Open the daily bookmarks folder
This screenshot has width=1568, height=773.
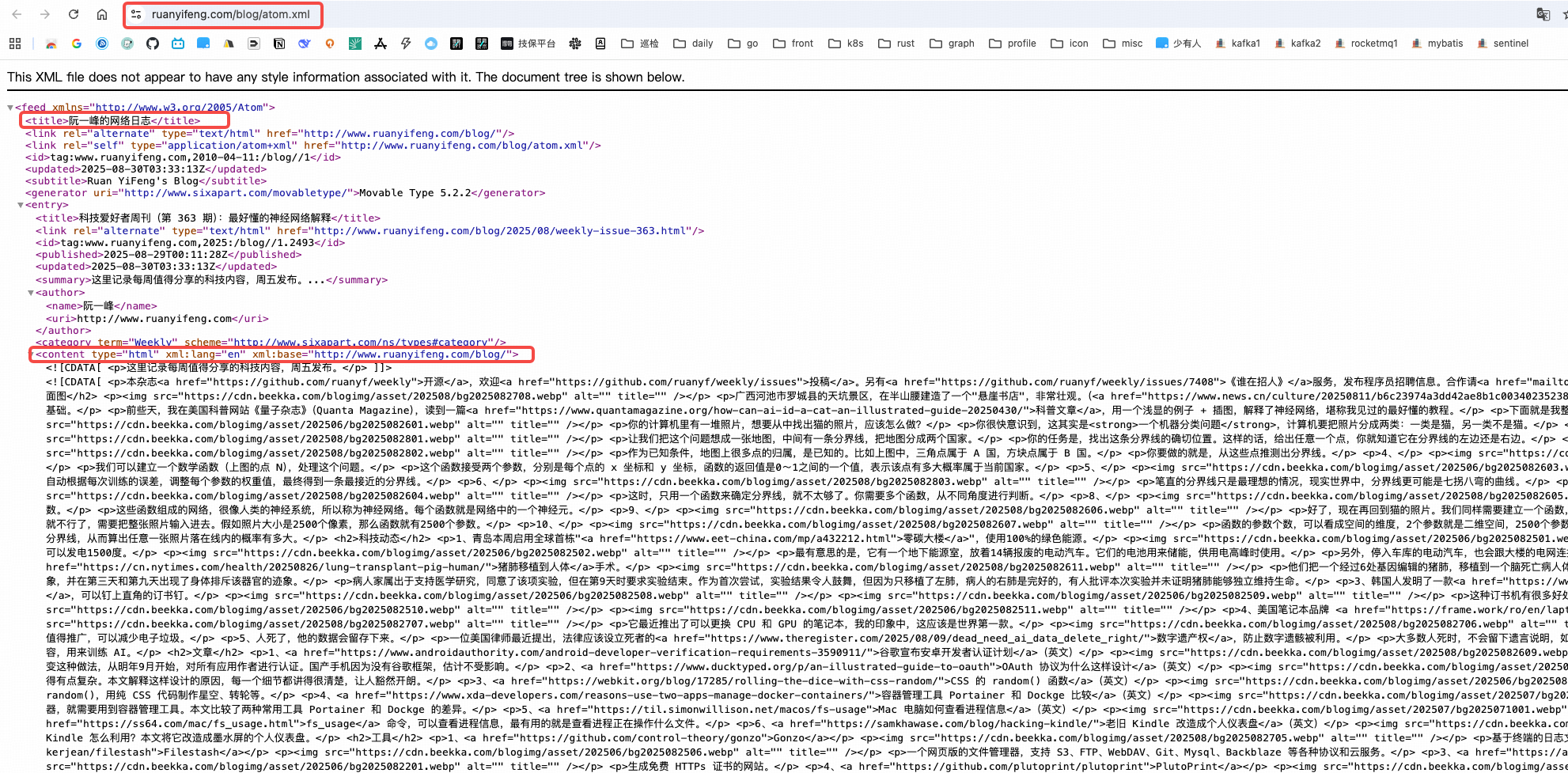(693, 44)
